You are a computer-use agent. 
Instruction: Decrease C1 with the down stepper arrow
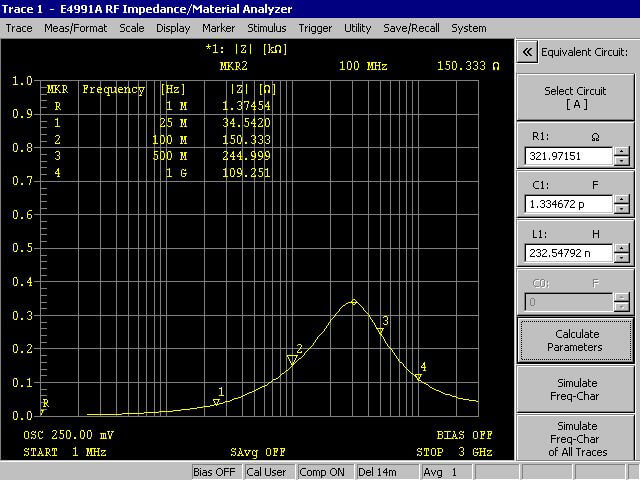622,209
